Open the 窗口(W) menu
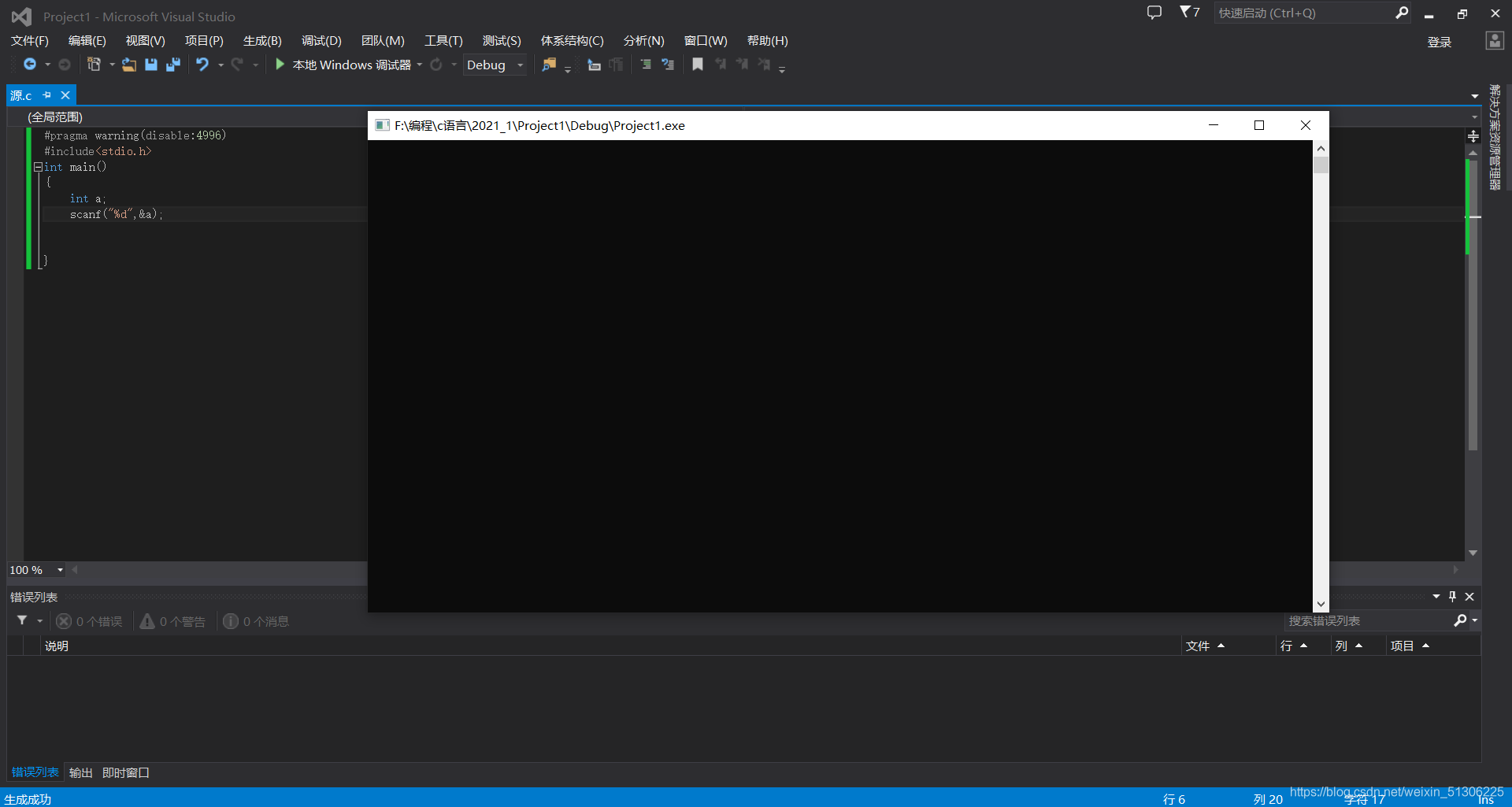The width and height of the screenshot is (1512, 807). (706, 41)
